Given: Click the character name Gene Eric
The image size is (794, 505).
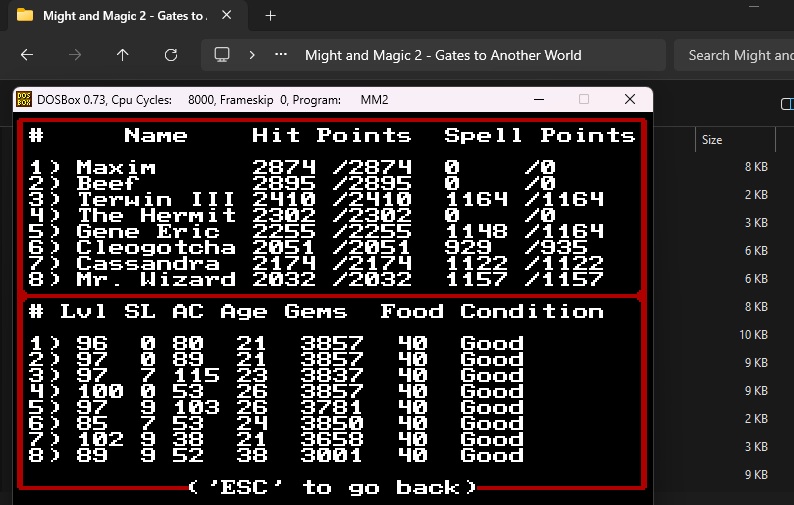Looking at the screenshot, I should click(148, 231).
